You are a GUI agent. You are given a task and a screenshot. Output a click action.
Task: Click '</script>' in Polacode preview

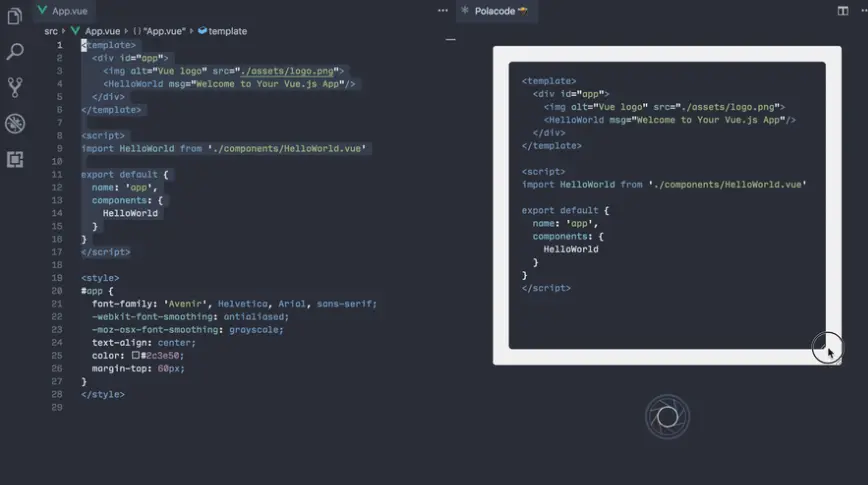546,288
